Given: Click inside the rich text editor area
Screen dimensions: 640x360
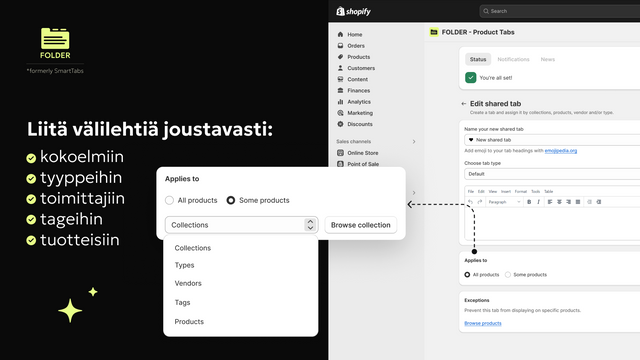Looking at the screenshot, I should (x=552, y=223).
